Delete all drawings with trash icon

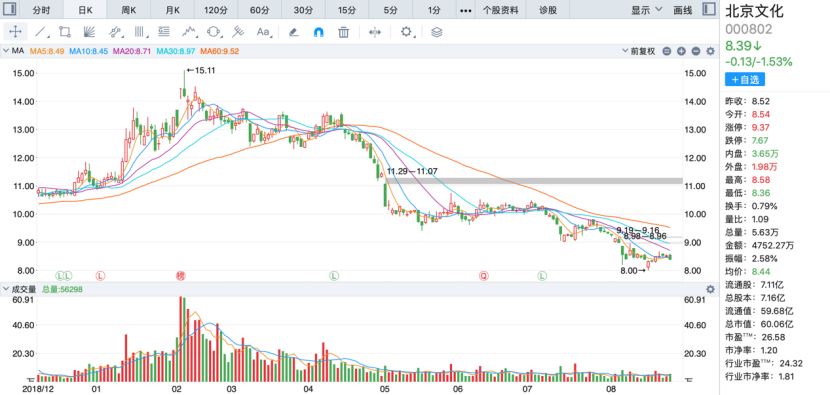(x=344, y=32)
